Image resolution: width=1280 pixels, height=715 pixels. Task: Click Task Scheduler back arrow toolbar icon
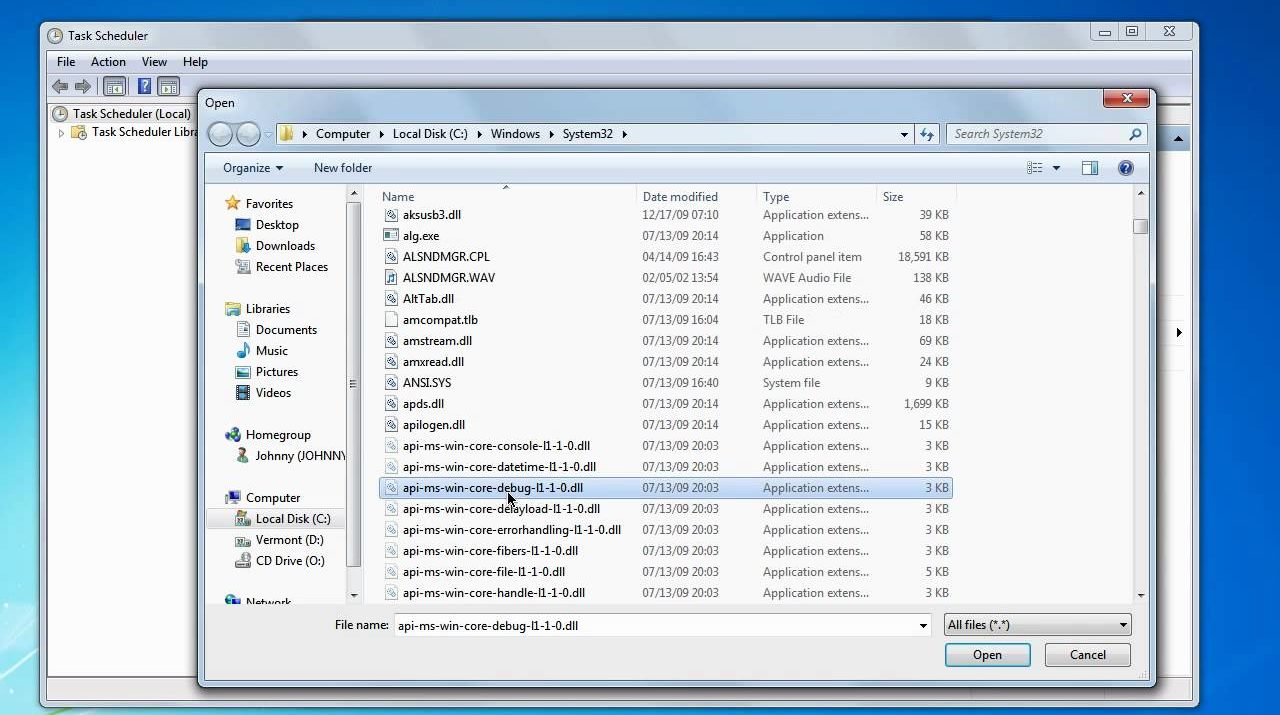(x=60, y=87)
